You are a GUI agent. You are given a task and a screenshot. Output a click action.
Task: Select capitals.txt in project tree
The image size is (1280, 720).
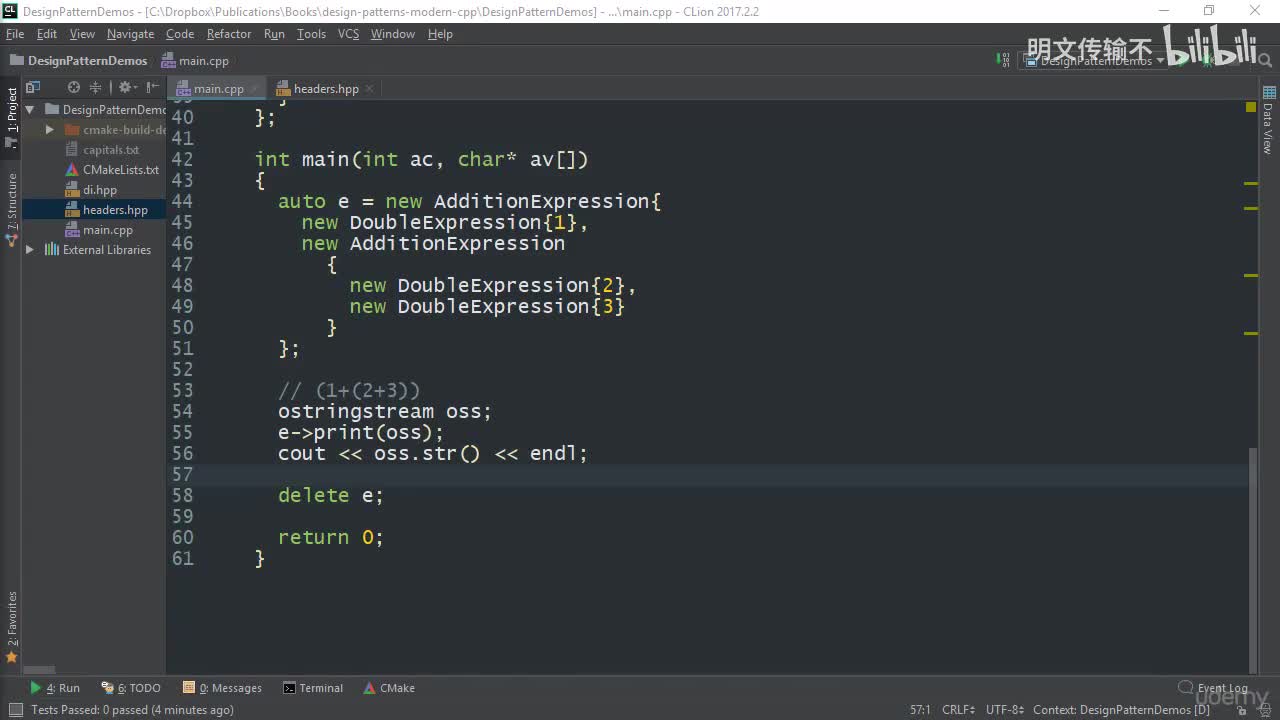click(x=111, y=150)
